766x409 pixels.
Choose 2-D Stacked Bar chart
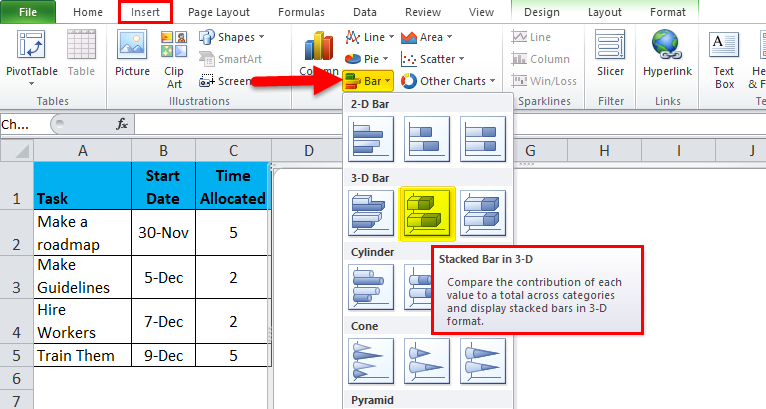[x=427, y=139]
